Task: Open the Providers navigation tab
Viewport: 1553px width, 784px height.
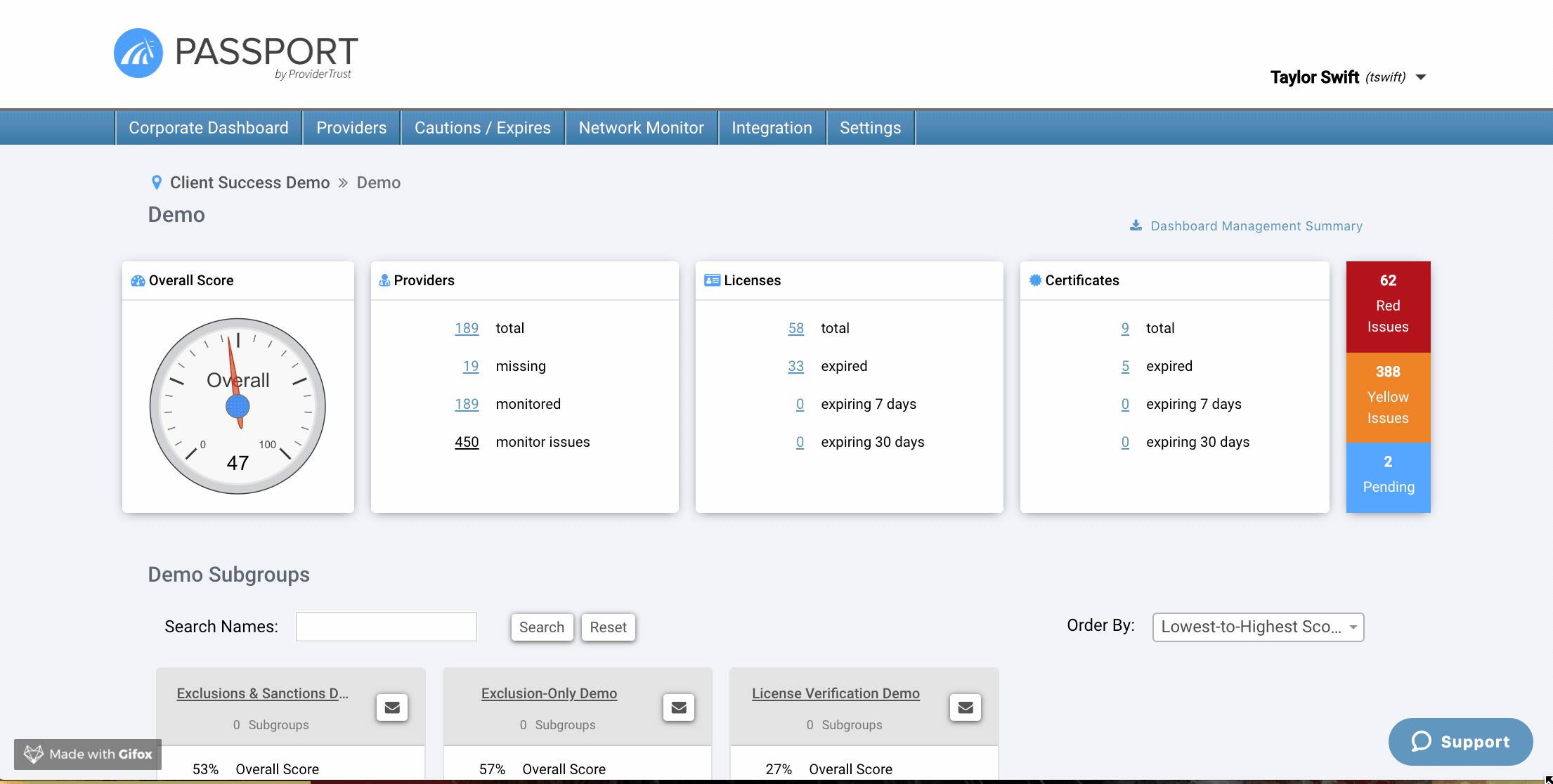Action: point(351,128)
